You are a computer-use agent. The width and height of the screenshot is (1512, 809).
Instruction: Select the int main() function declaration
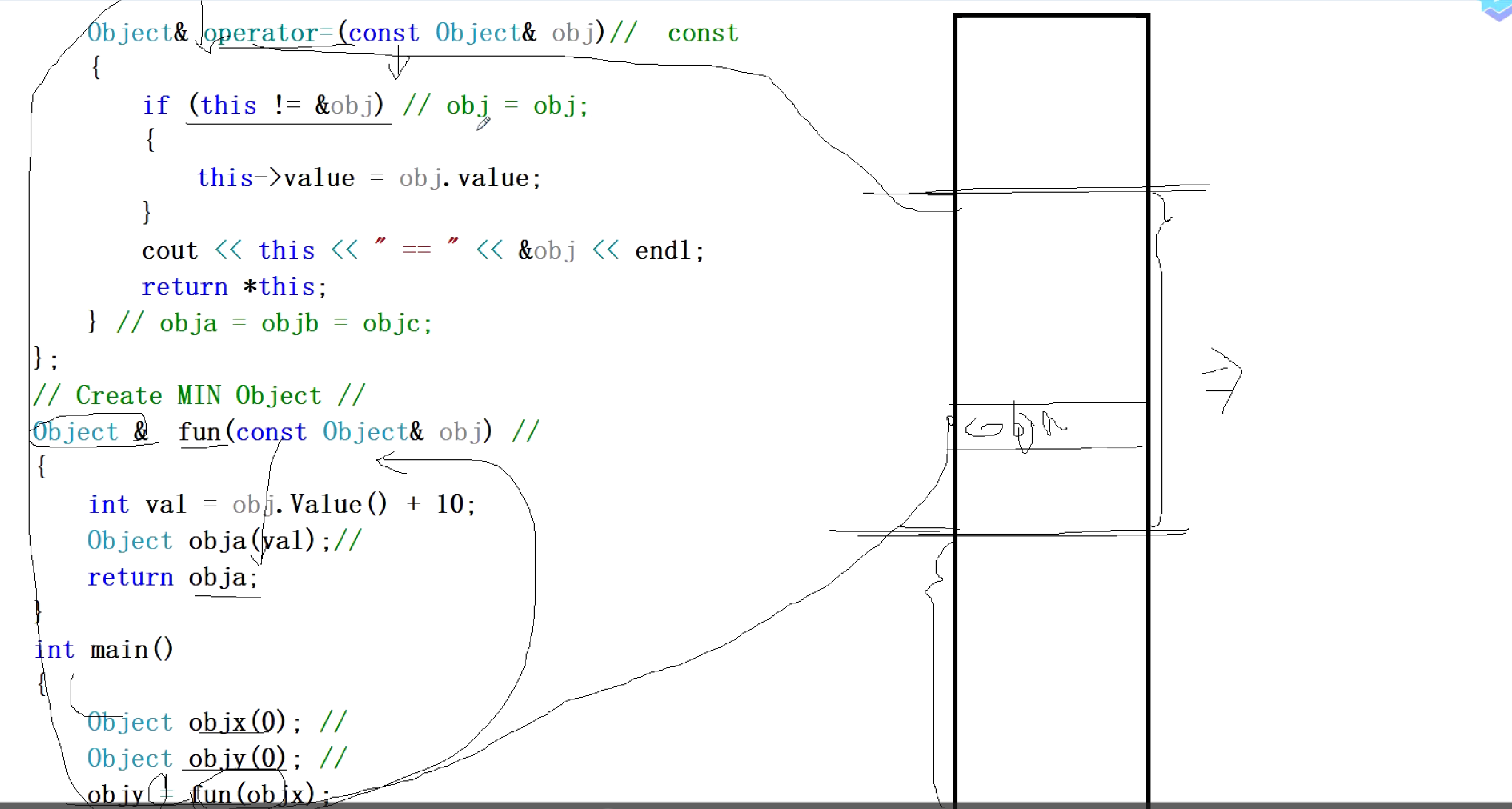(x=102, y=650)
